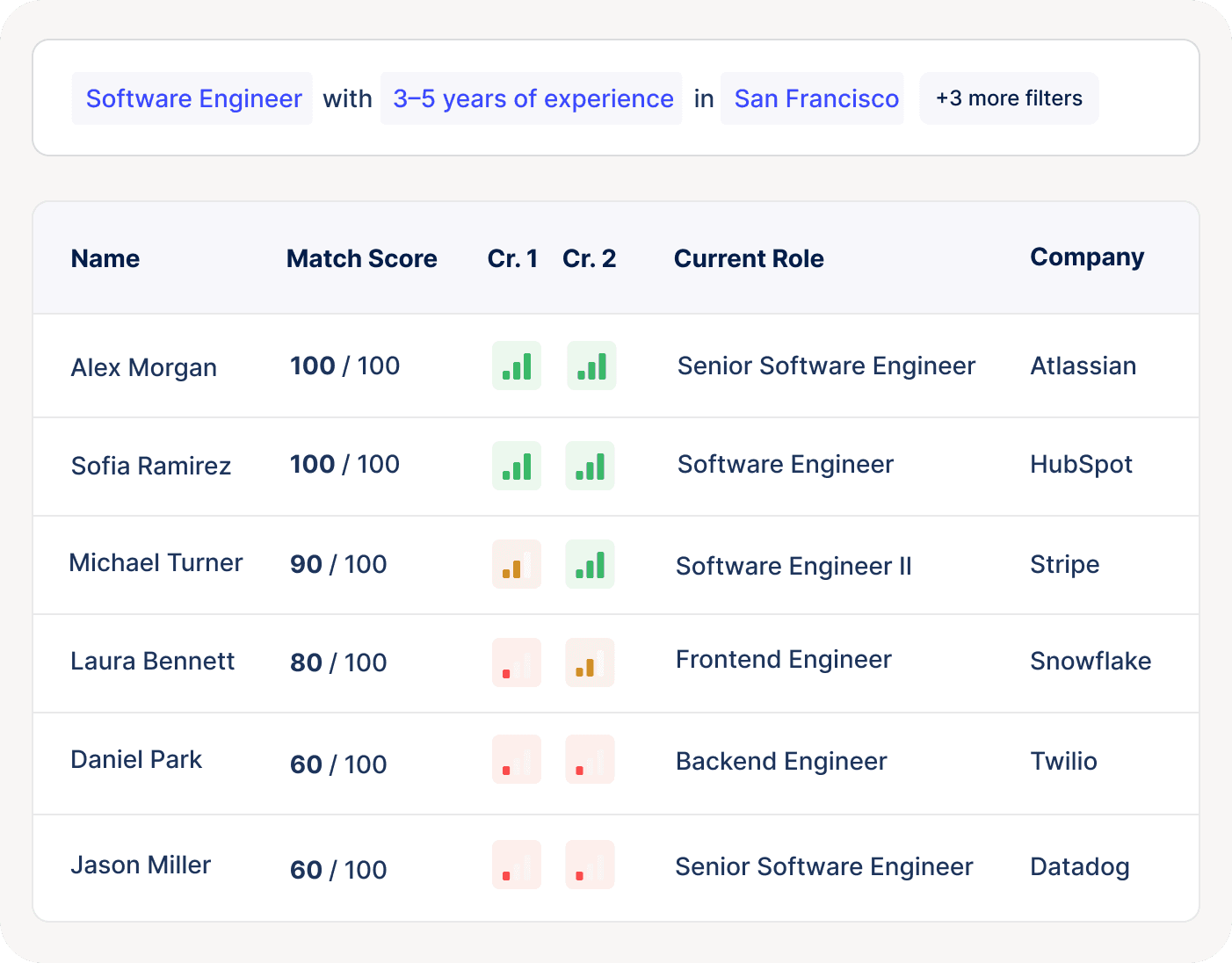Viewport: 1232px width, 963px height.
Task: Open Alex Morgan's candidate profile
Action: tap(144, 367)
